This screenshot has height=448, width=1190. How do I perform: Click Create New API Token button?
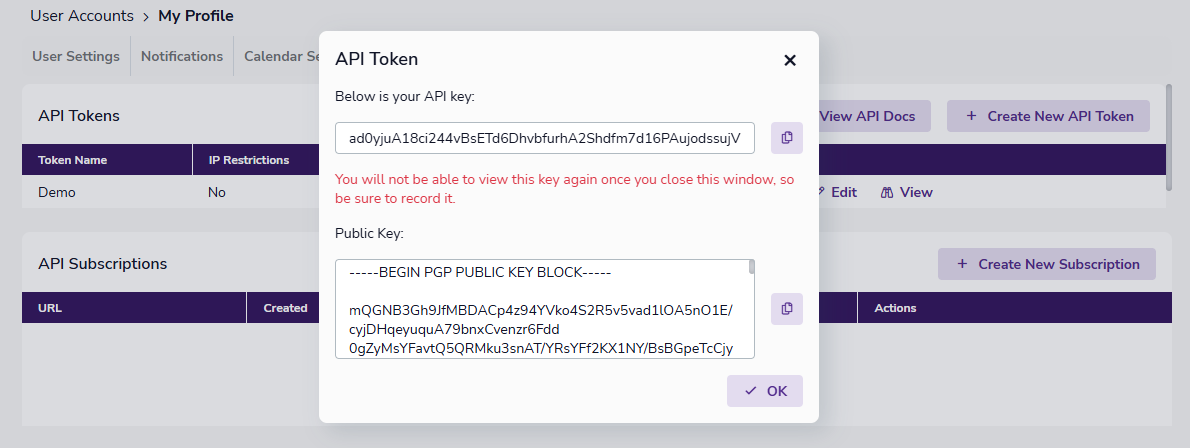point(1048,116)
